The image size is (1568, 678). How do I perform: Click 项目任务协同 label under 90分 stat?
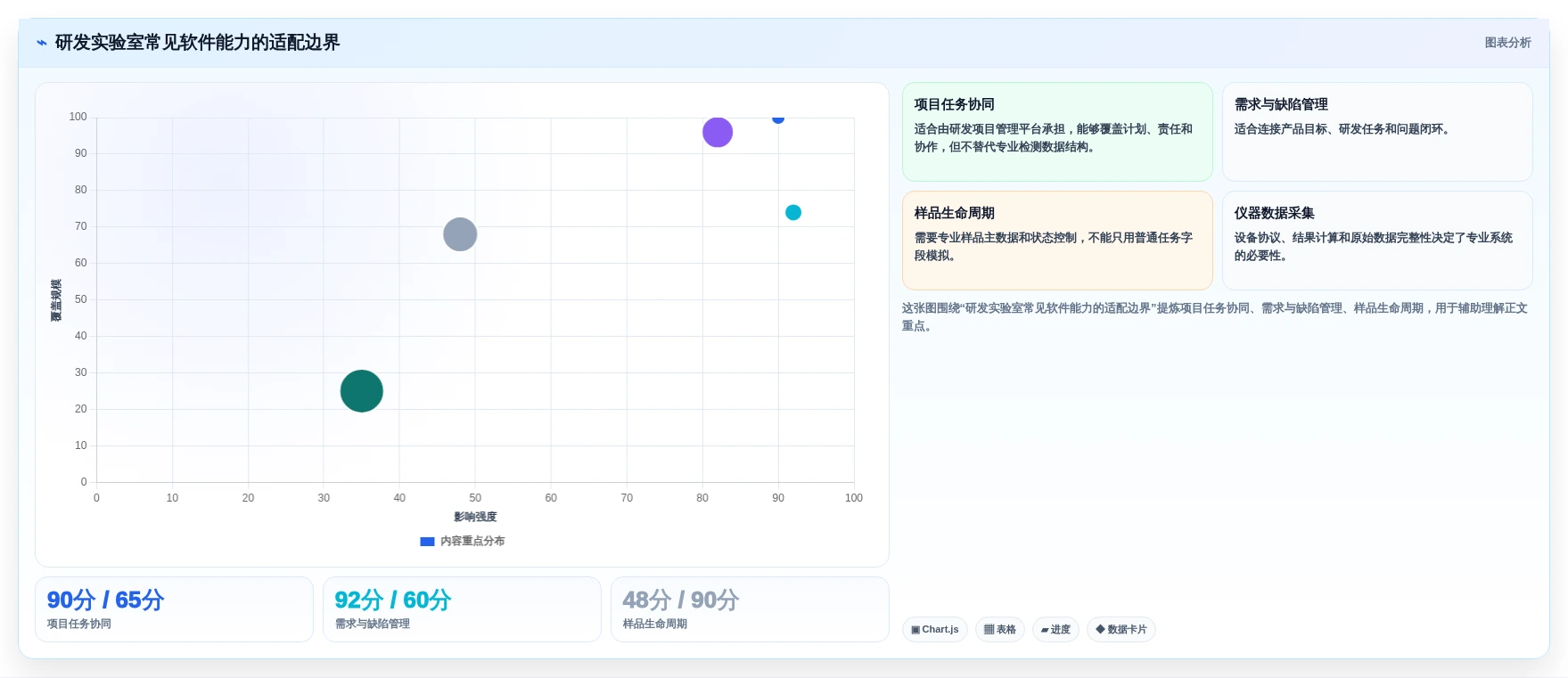[79, 625]
